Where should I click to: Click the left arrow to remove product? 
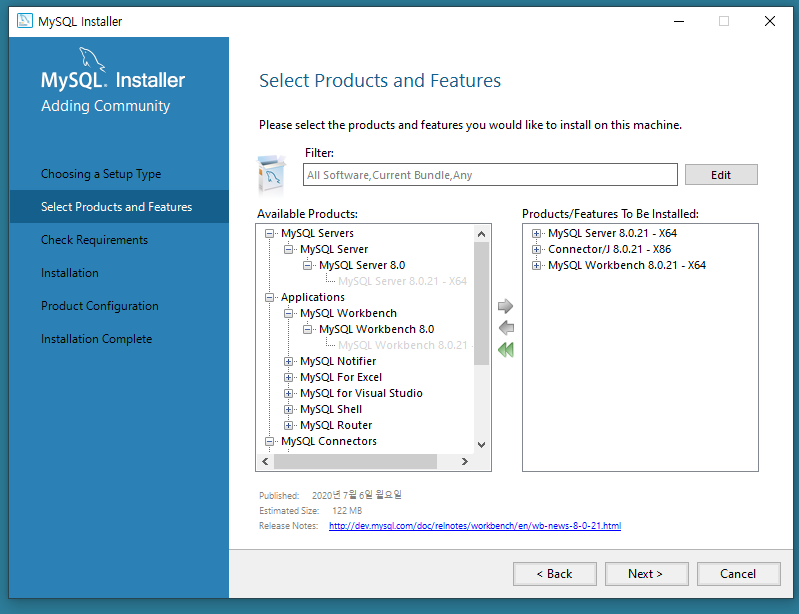click(x=506, y=328)
